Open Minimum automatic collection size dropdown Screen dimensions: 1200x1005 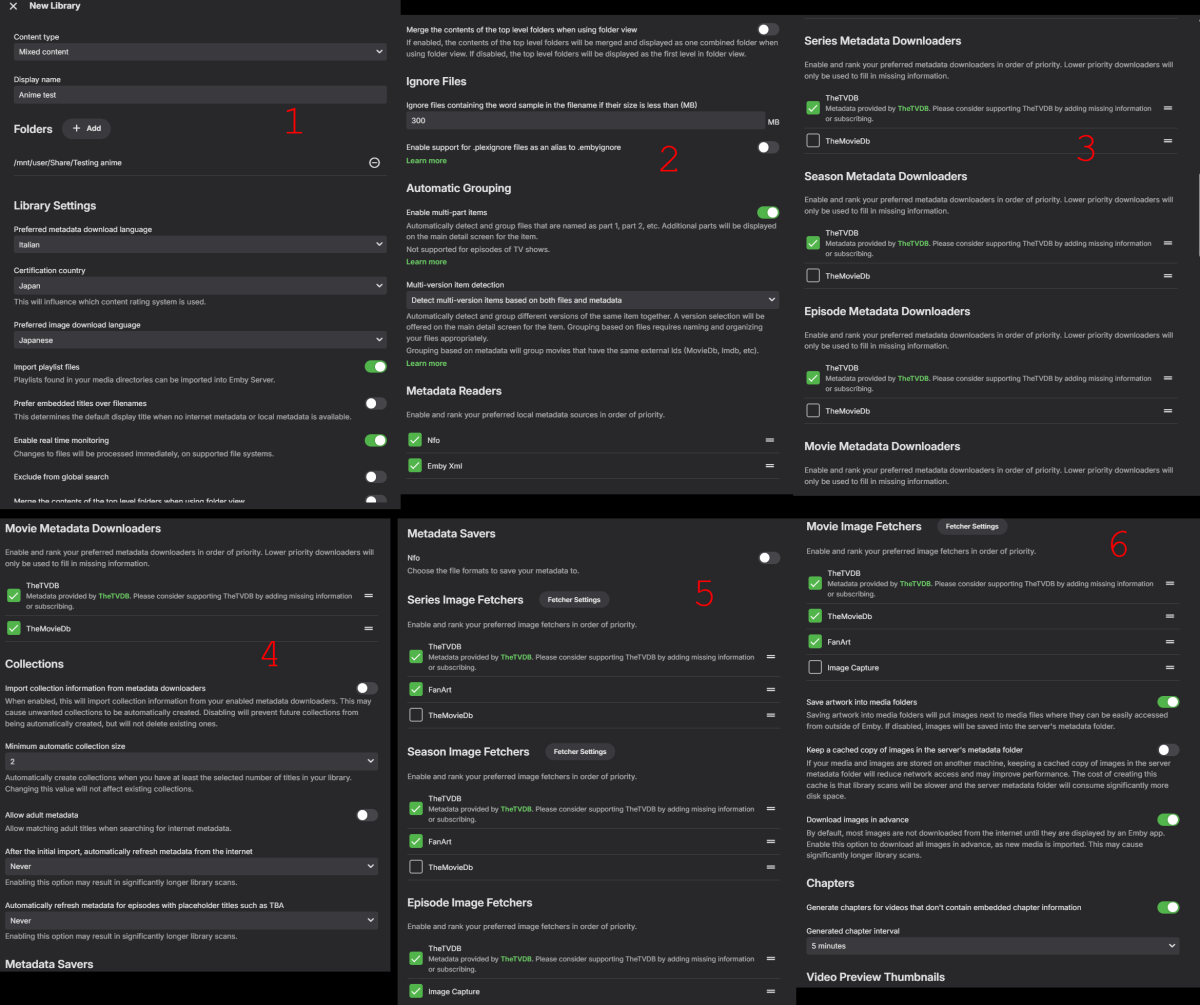[x=192, y=762]
